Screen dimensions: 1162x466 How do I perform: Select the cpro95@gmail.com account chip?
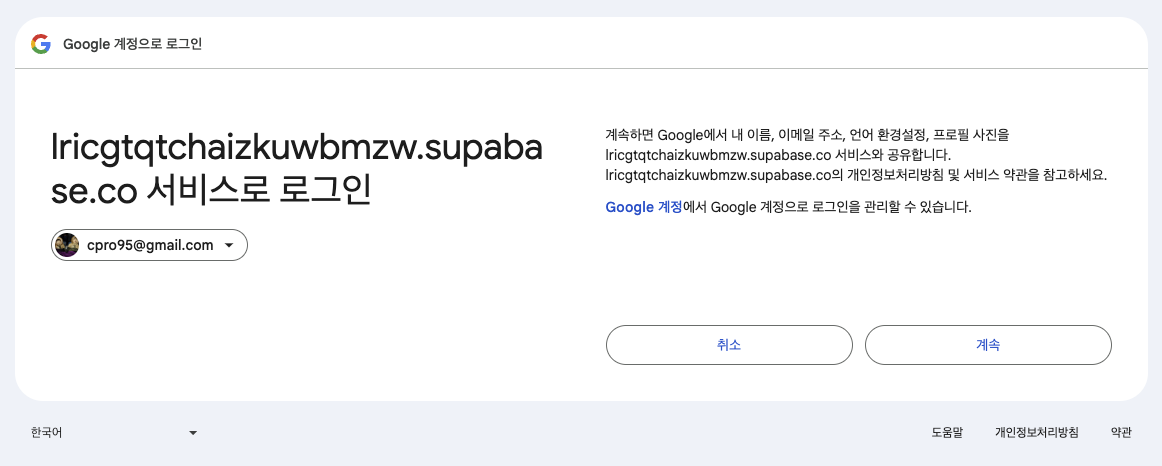click(x=150, y=245)
